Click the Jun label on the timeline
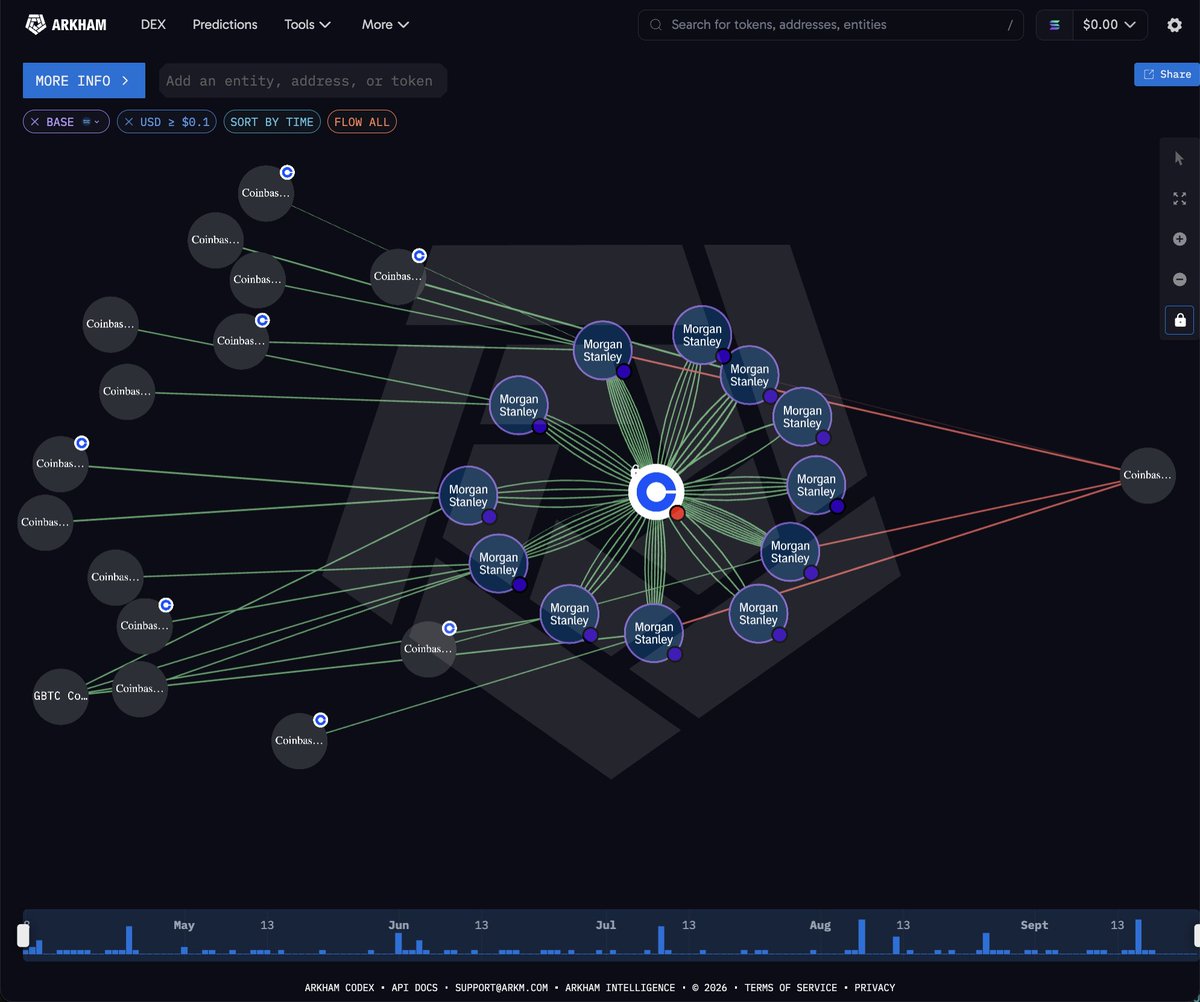The width and height of the screenshot is (1200, 1002). coord(398,925)
